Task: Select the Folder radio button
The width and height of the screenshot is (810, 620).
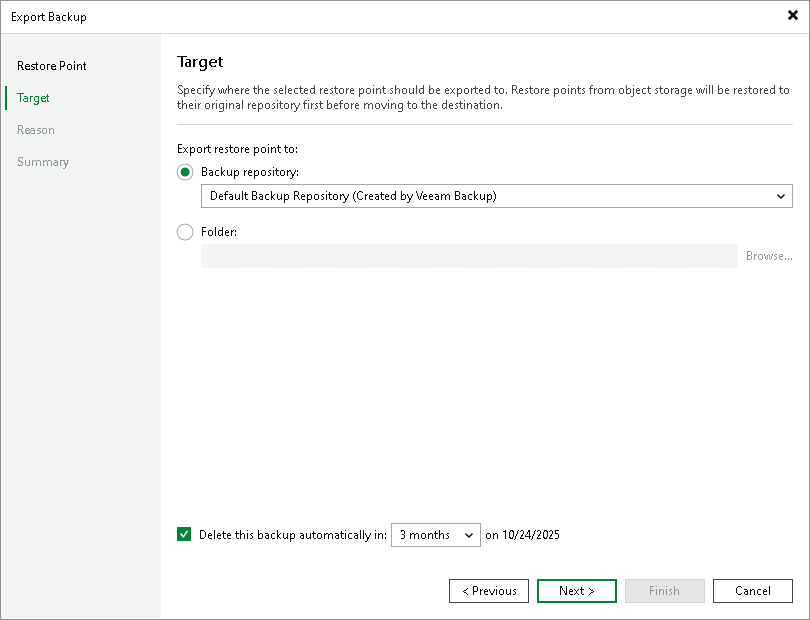Action: pos(185,232)
